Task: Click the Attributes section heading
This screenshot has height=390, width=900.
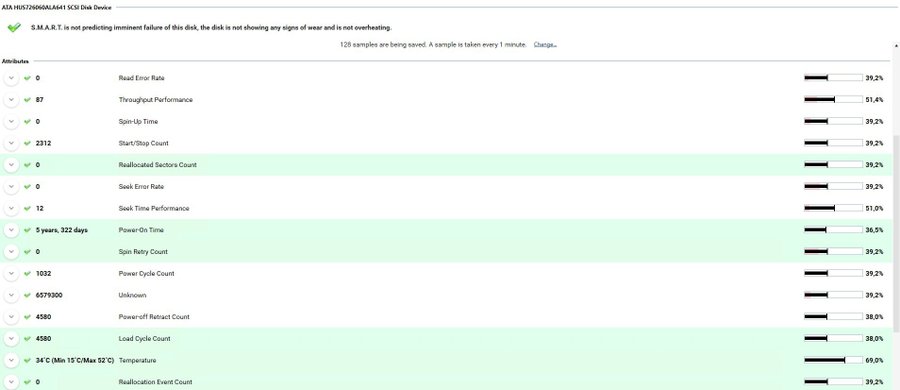Action: 15,61
